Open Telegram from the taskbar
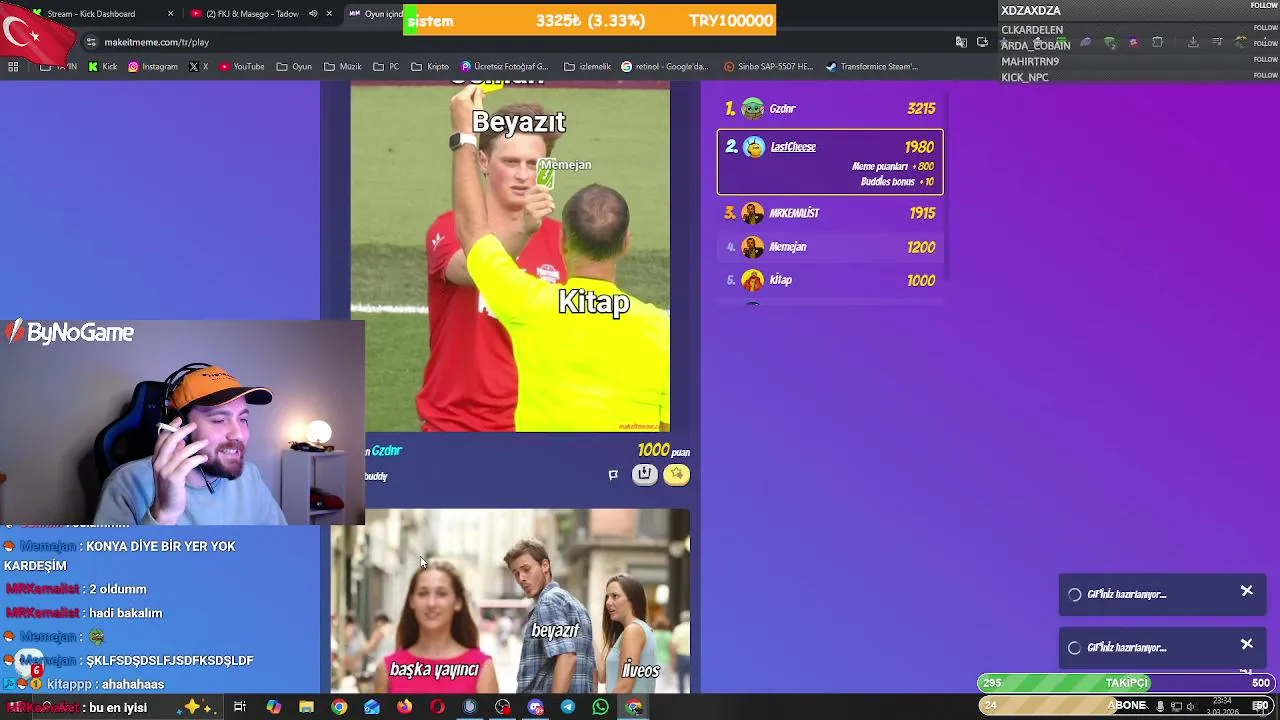Viewport: 1280px width, 720px height. [568, 707]
